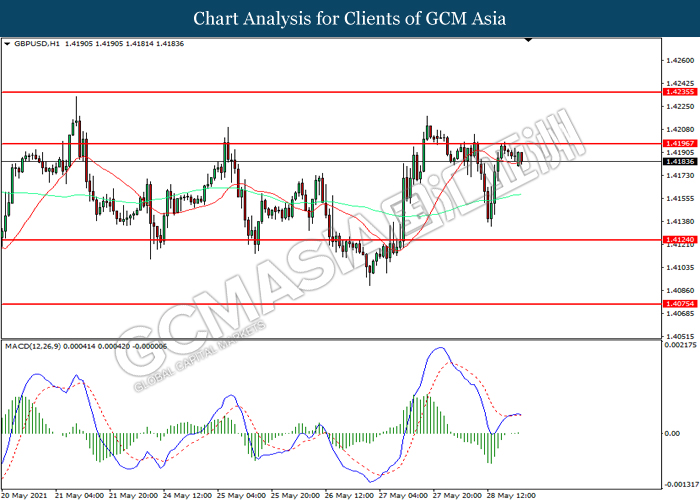Click the 1.42600 price scale value

coord(680,61)
